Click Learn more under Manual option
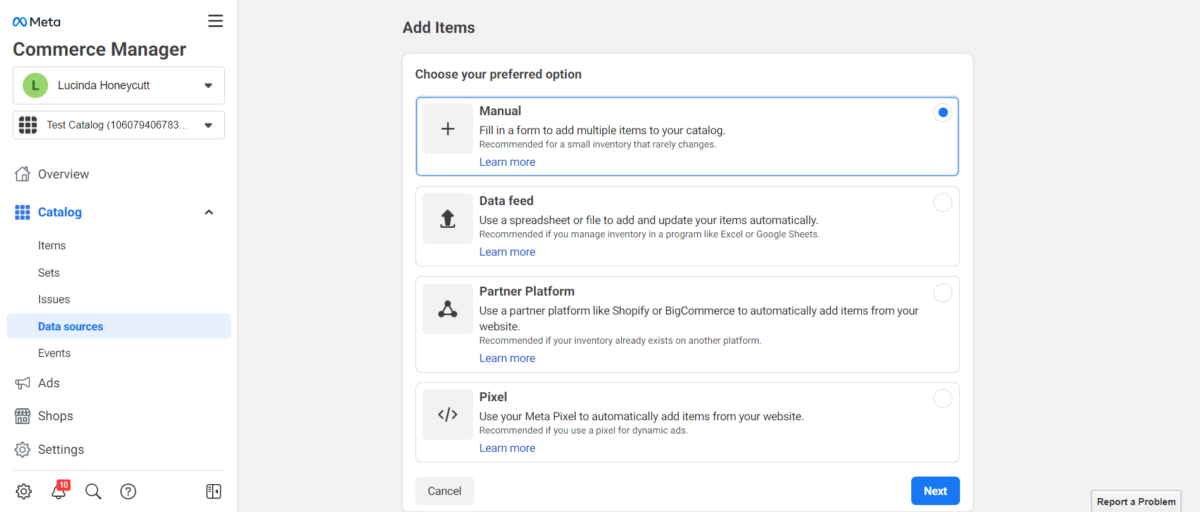This screenshot has height=512, width=1200. tap(507, 162)
